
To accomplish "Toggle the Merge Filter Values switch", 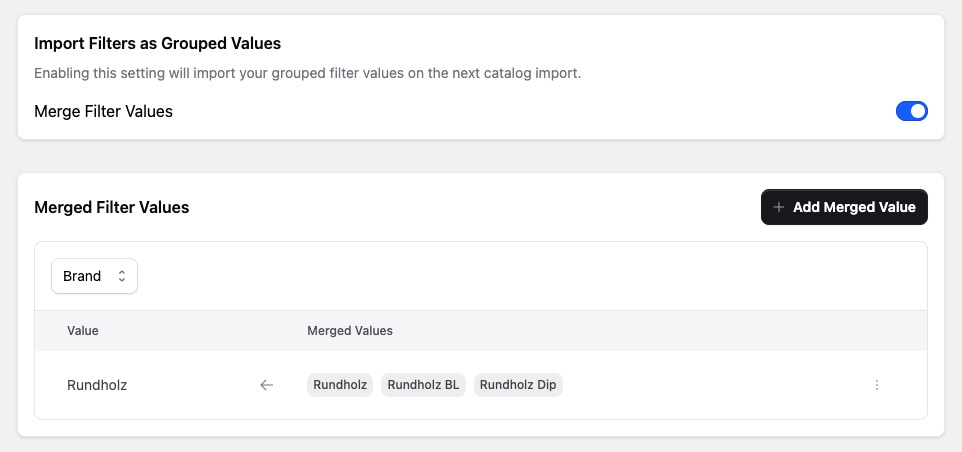I will pyautogui.click(x=911, y=111).
